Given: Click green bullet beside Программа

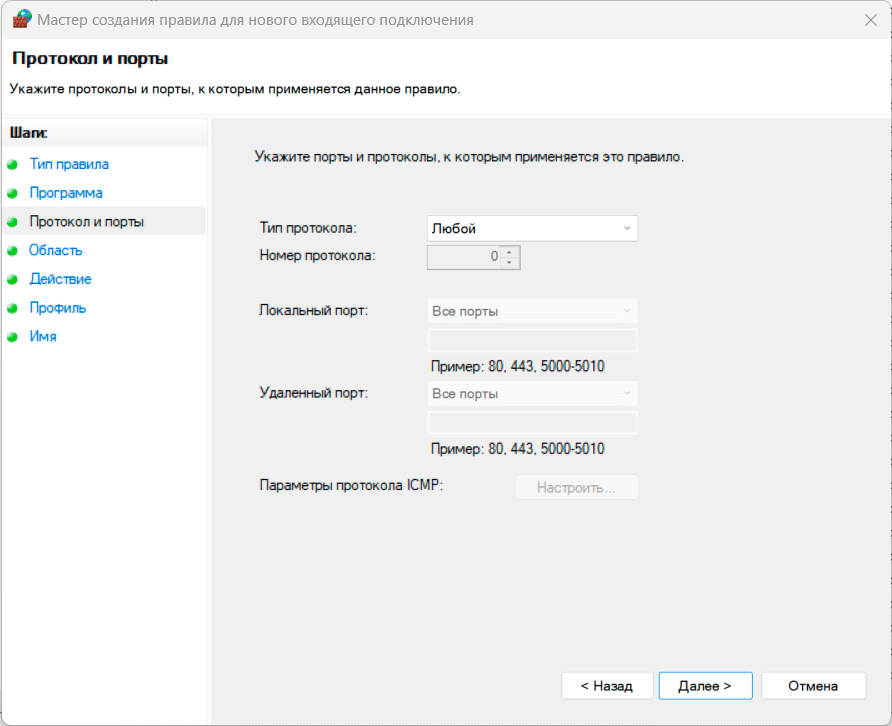Looking at the screenshot, I should pos(12,193).
